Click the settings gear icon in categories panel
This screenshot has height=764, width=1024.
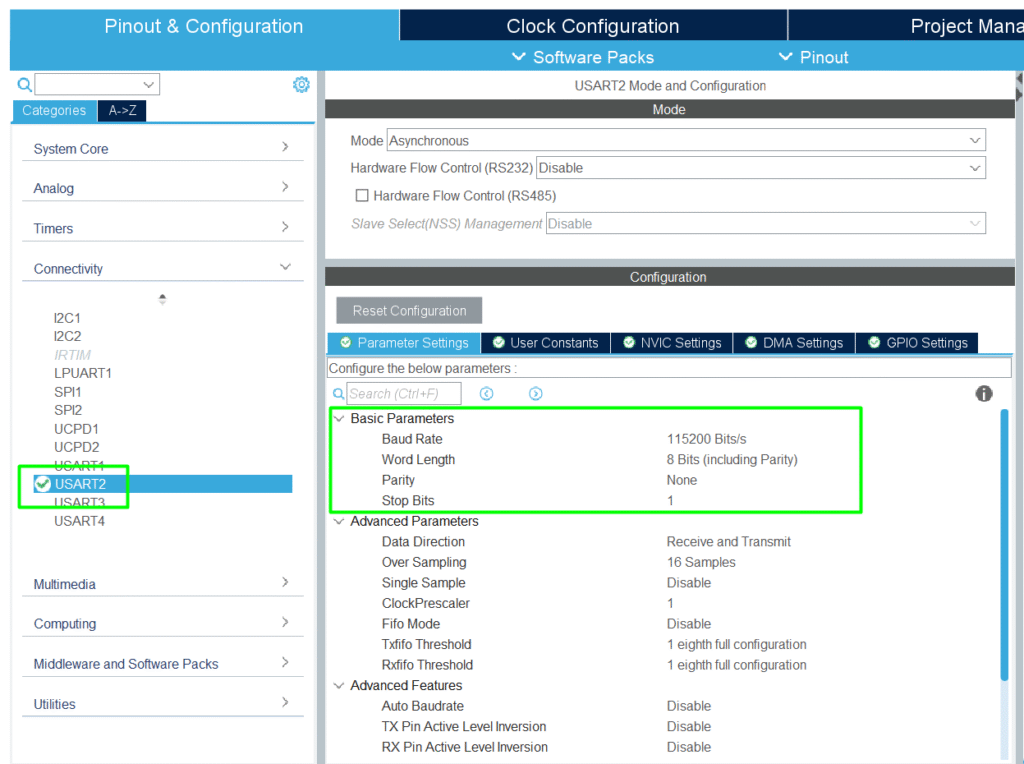click(x=301, y=85)
